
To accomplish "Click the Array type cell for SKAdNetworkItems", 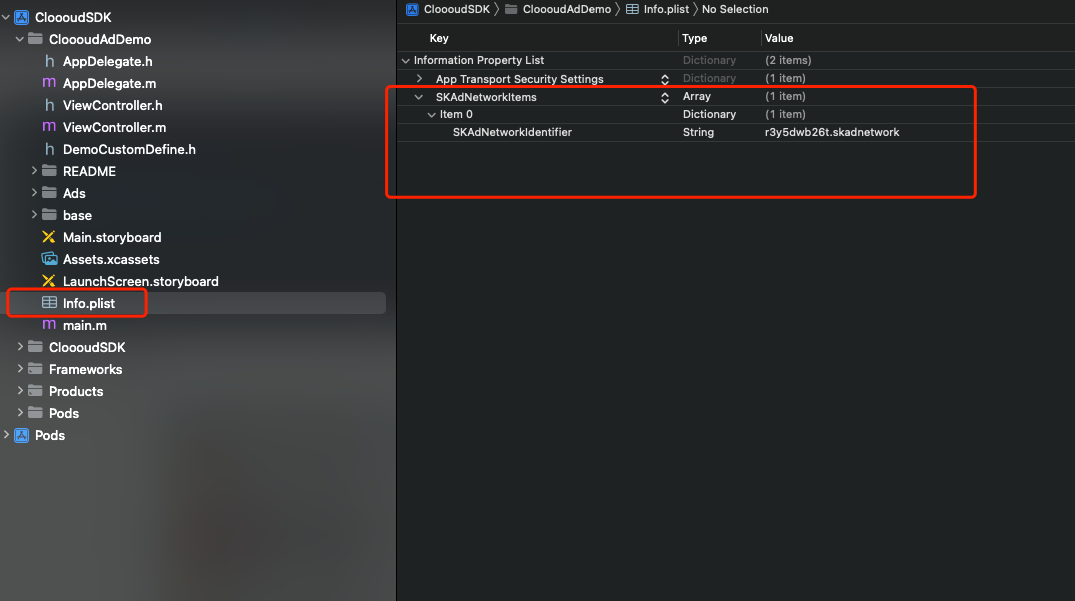I will (x=697, y=97).
